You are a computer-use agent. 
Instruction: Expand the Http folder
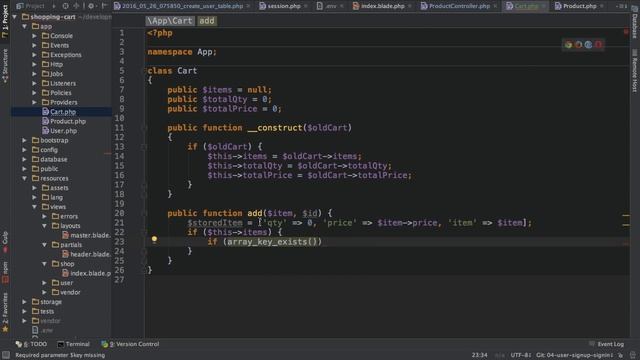pos(35,64)
